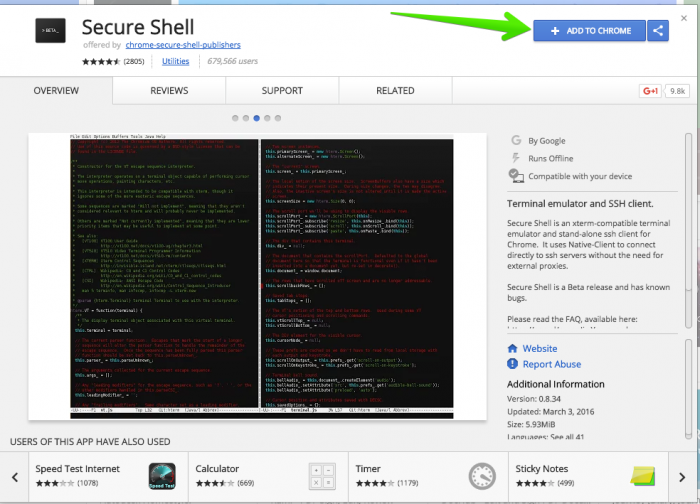The image size is (700, 504).
Task: Click the Report Abuse link
Action: 552,364
